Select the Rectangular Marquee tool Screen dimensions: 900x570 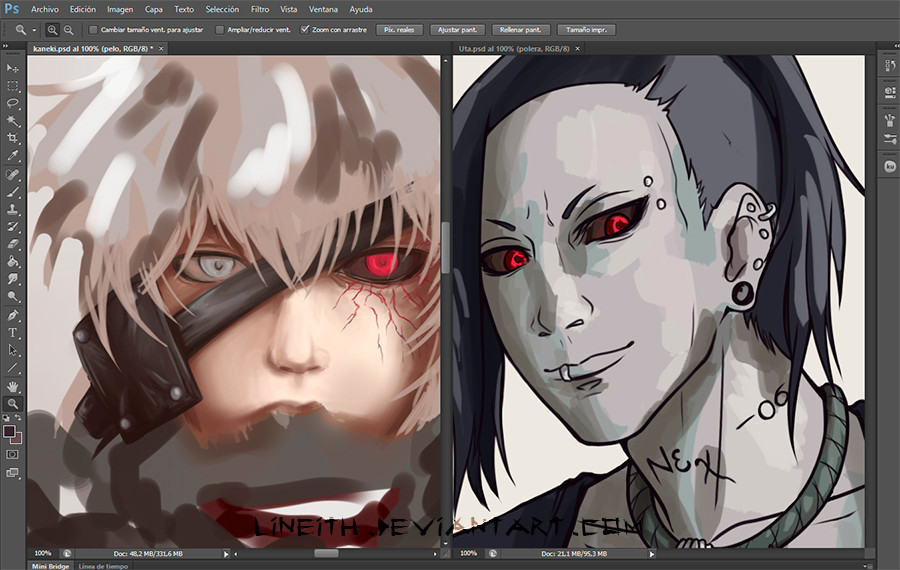point(13,86)
